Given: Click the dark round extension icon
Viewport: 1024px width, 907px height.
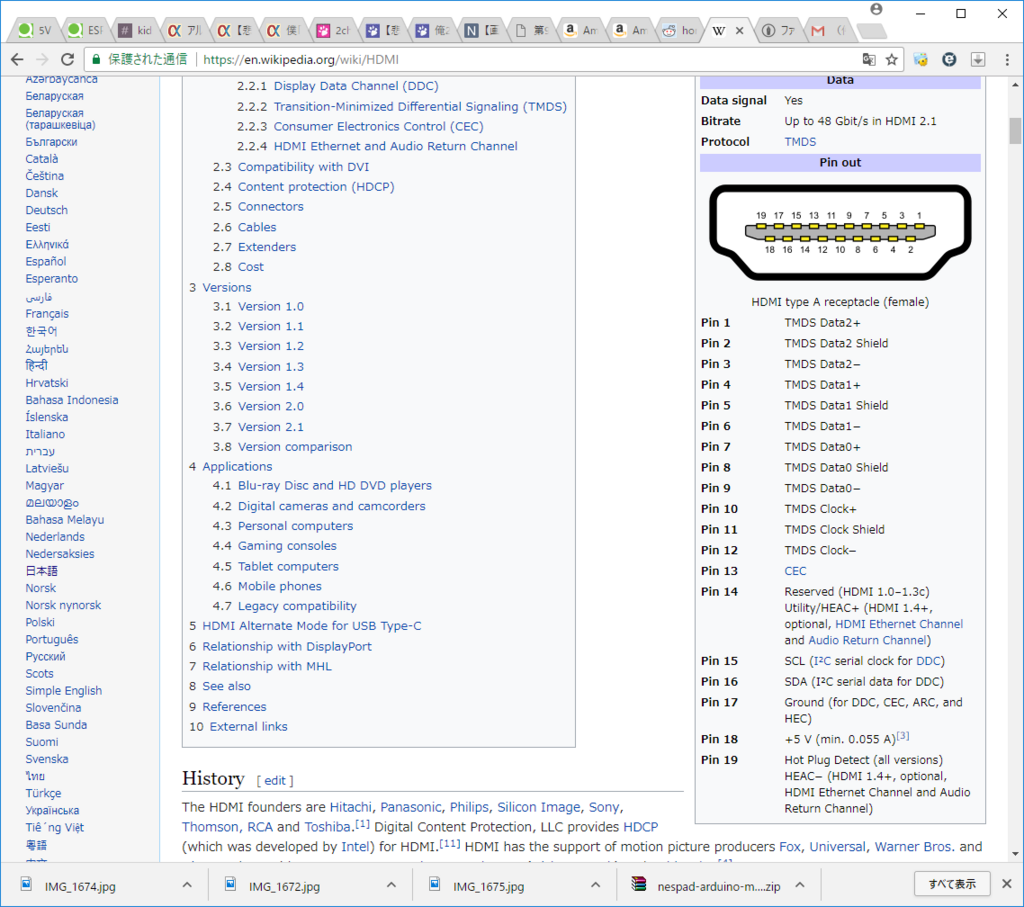Looking at the screenshot, I should click(949, 59).
